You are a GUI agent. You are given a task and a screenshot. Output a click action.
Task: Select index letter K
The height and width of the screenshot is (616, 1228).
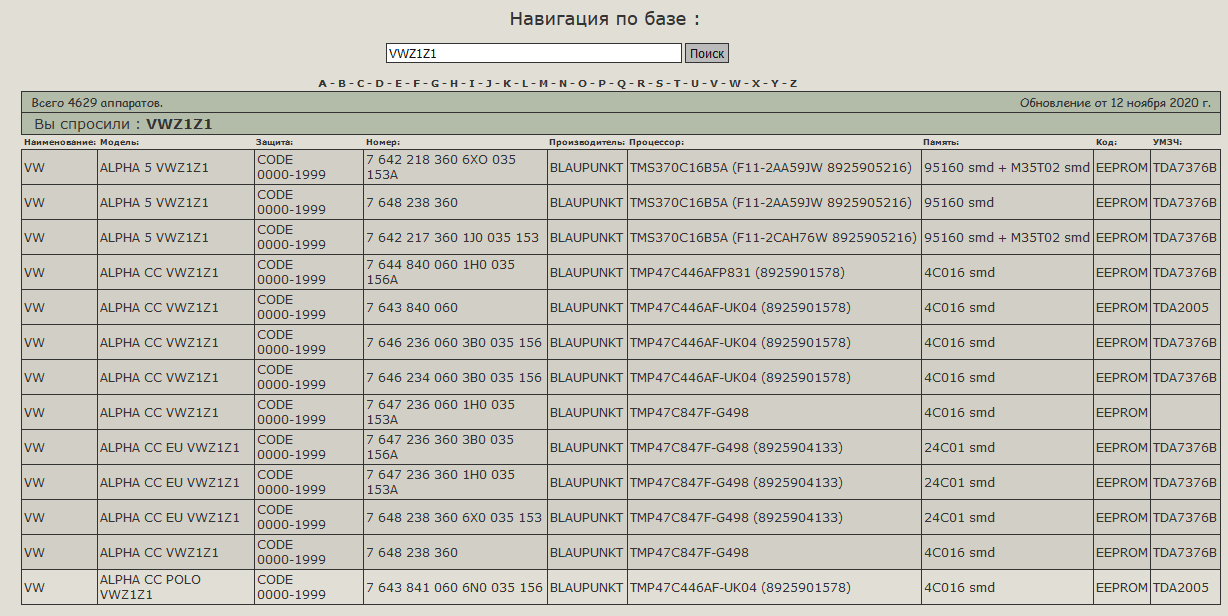click(507, 83)
